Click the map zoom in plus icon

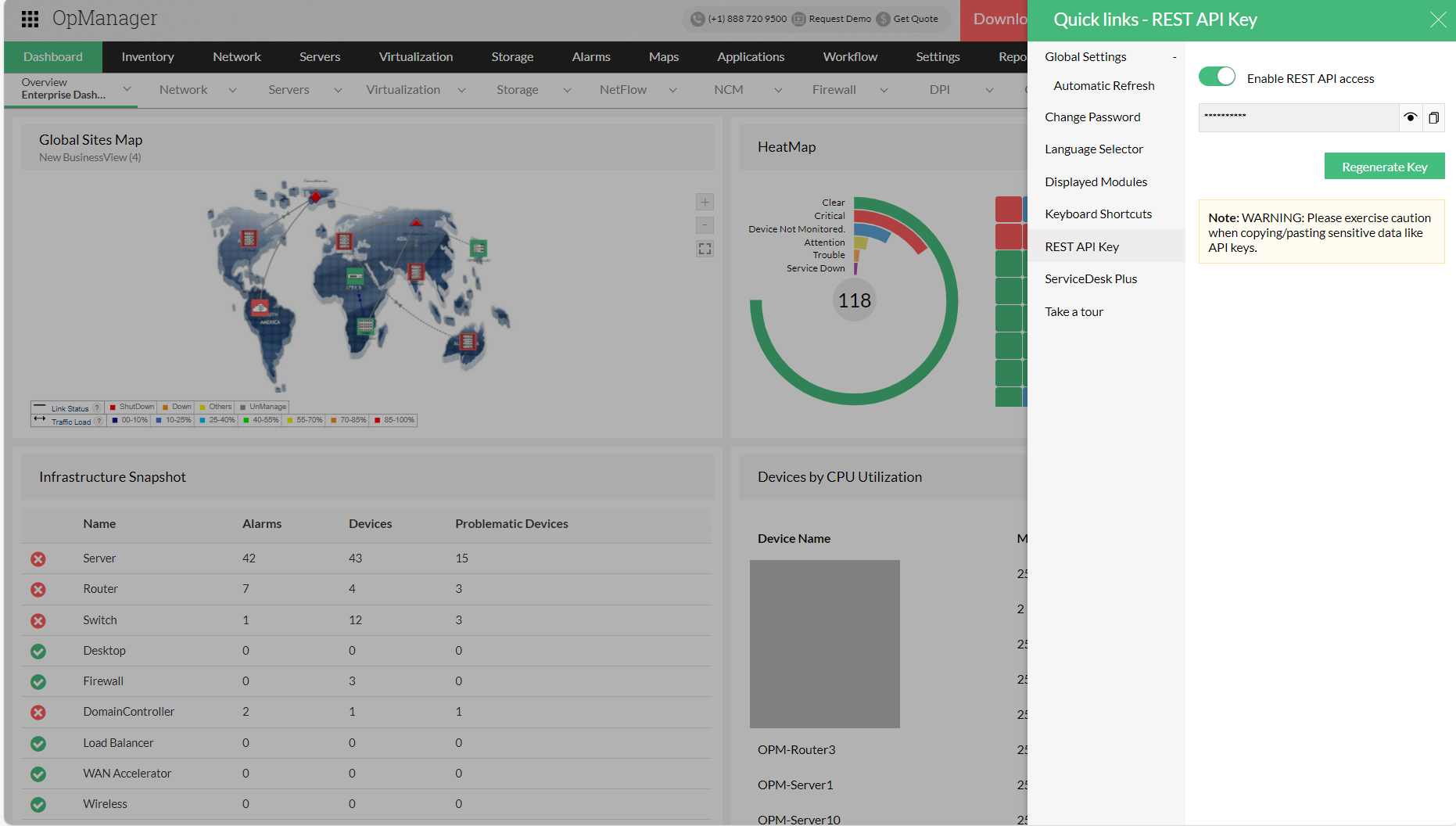pos(705,203)
